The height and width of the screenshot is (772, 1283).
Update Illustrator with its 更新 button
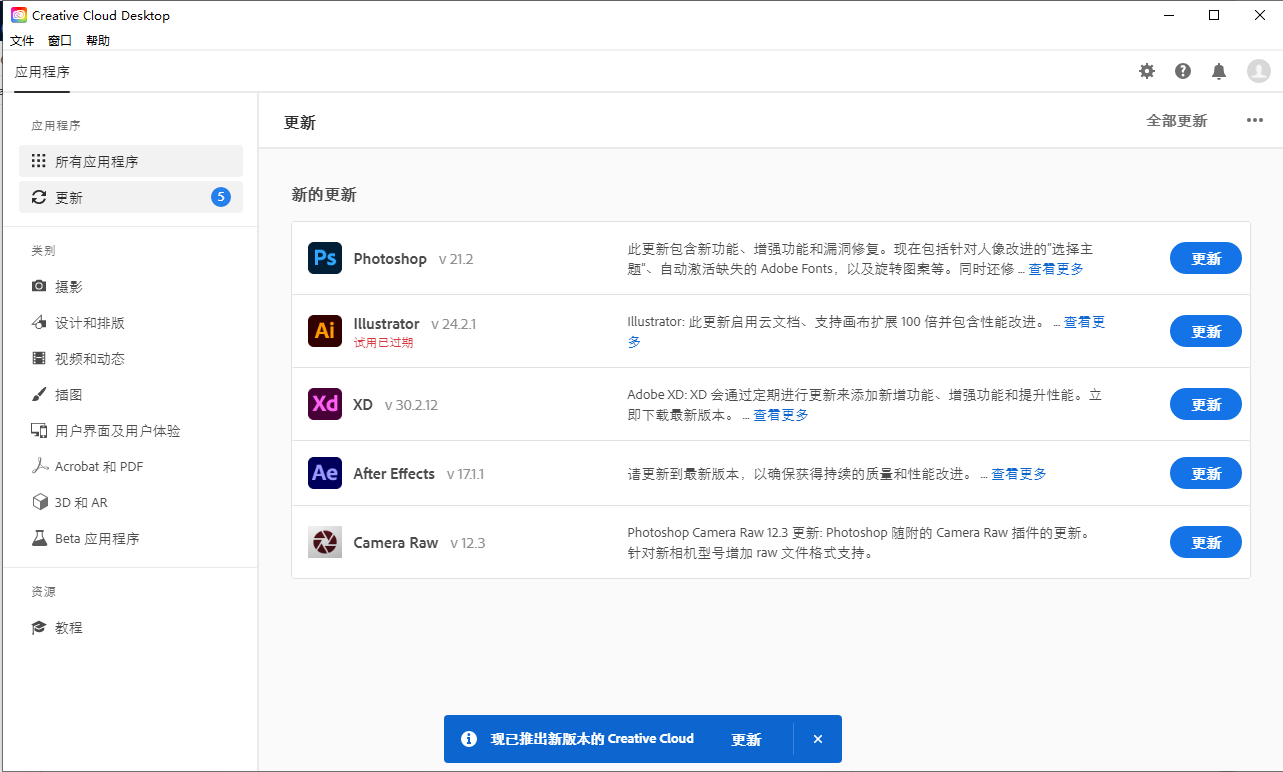coord(1206,331)
